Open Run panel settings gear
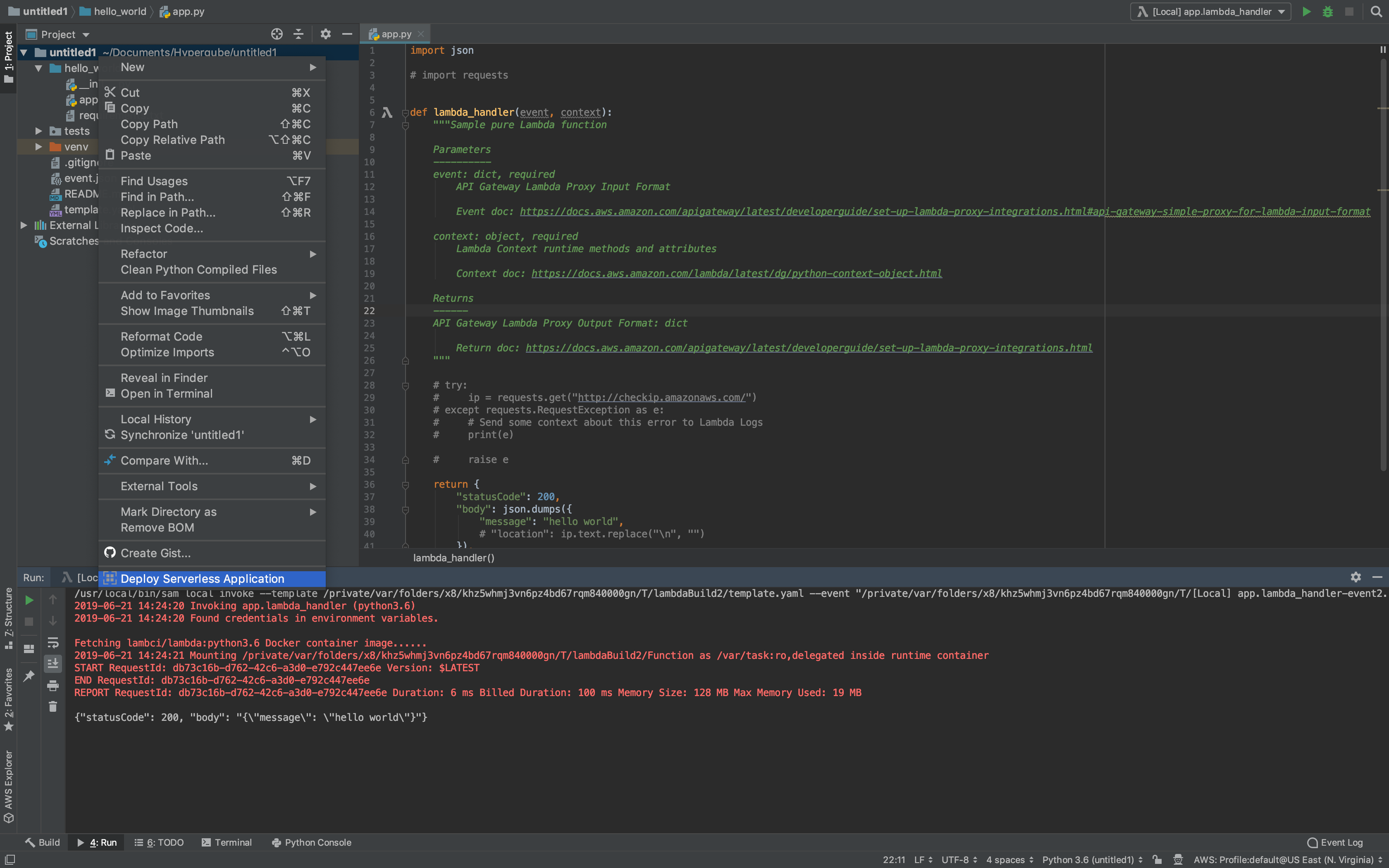Viewport: 1389px width, 868px height. [x=1356, y=577]
